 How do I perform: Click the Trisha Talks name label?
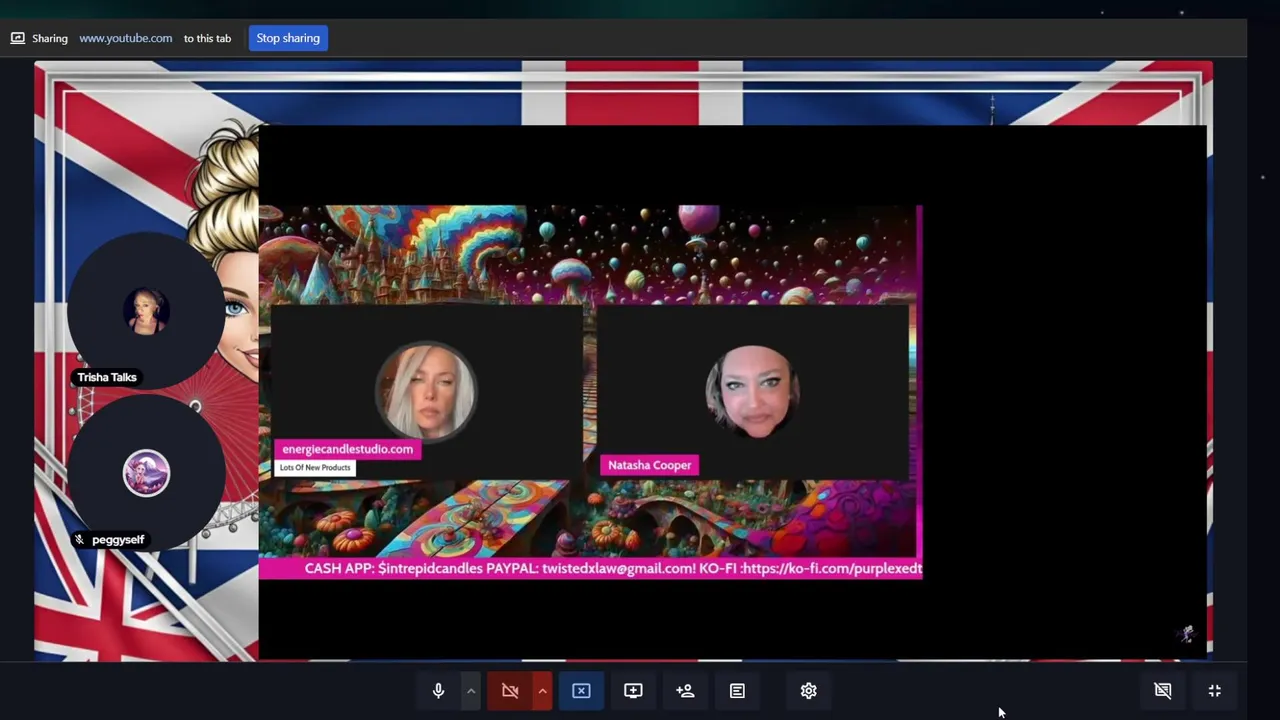(x=107, y=377)
